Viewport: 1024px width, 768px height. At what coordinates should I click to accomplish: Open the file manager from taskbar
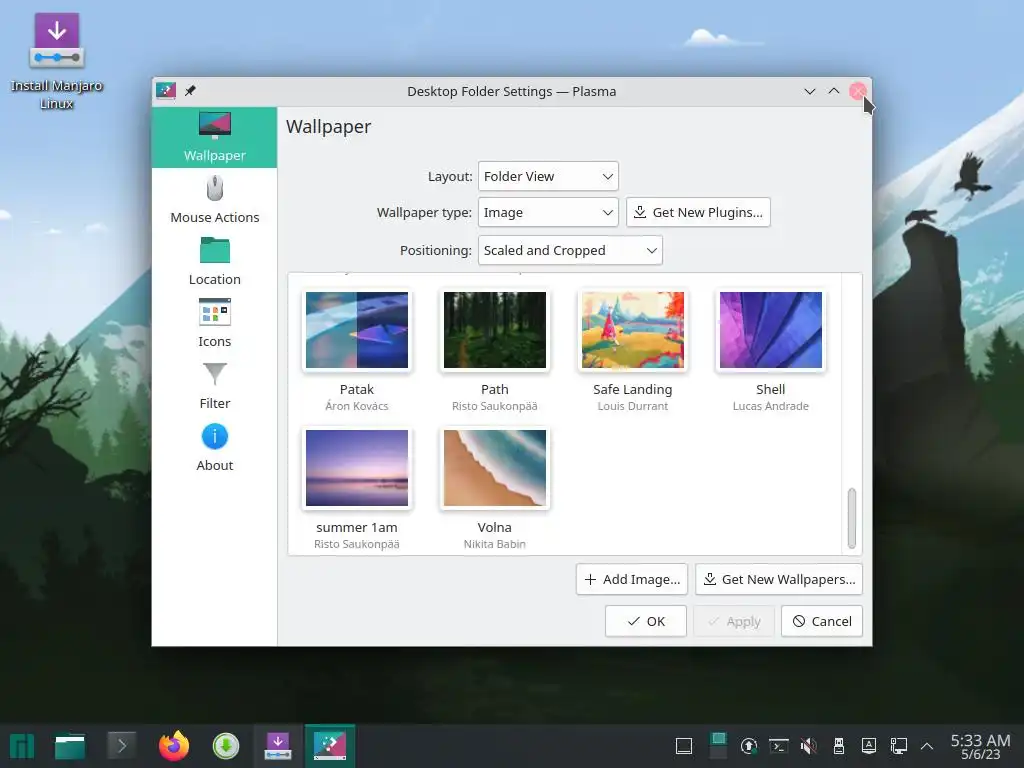pyautogui.click(x=70, y=746)
